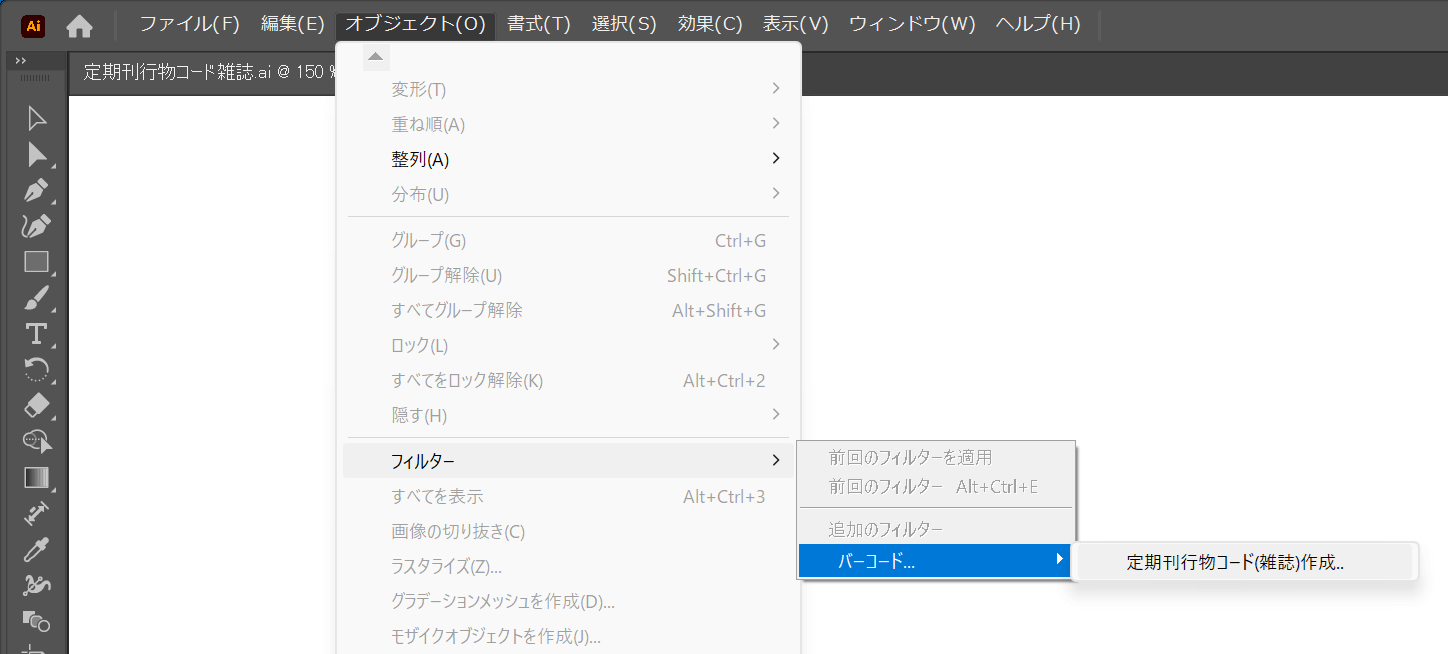Open the 効果(C) menu
This screenshot has height=654, width=1448.
(709, 24)
